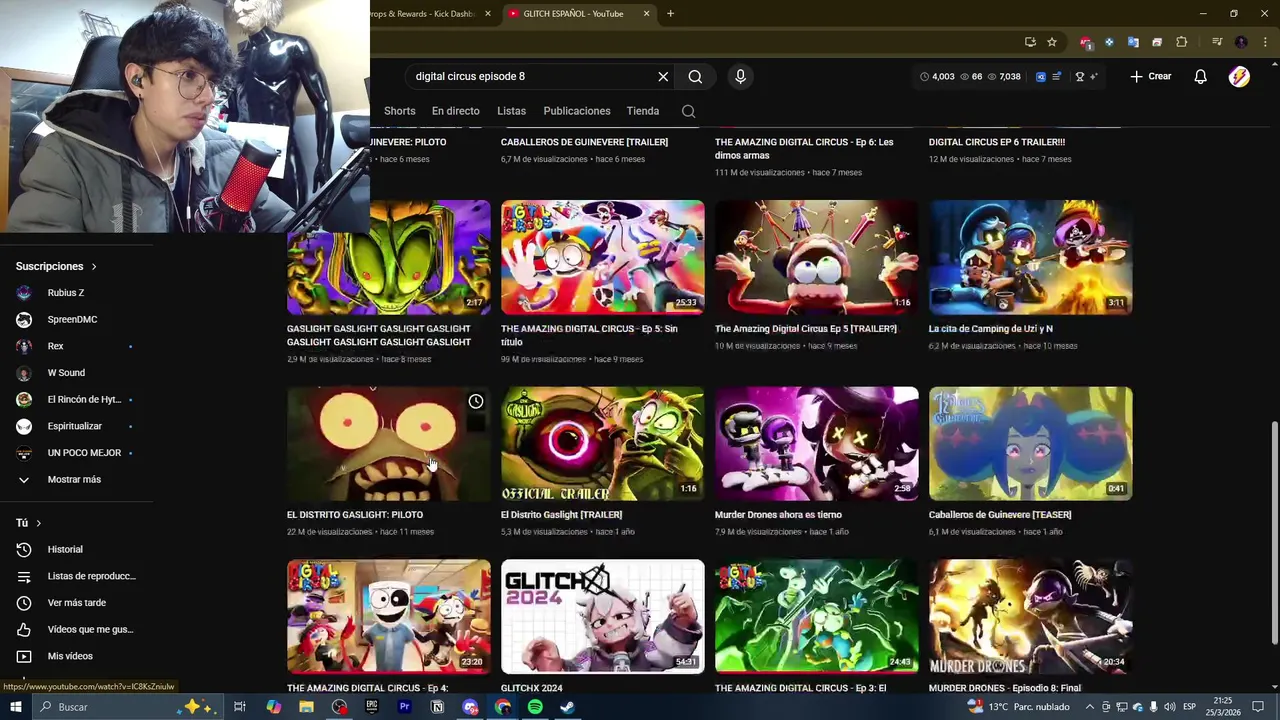Click the trophy icon in extension toolbar
This screenshot has width=1280, height=720.
(x=1079, y=76)
